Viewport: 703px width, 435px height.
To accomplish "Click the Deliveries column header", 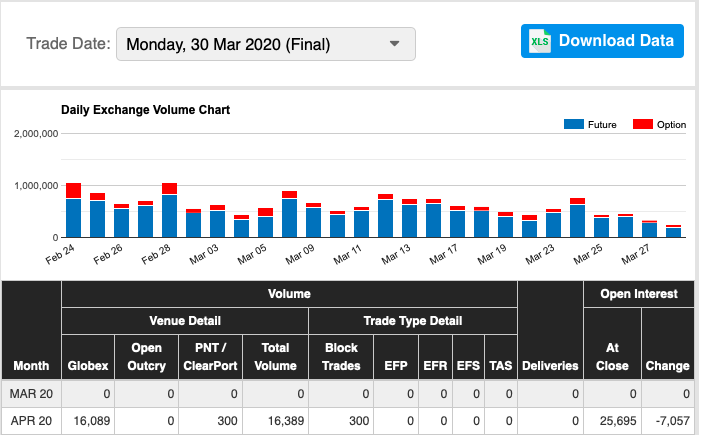I will point(550,365).
